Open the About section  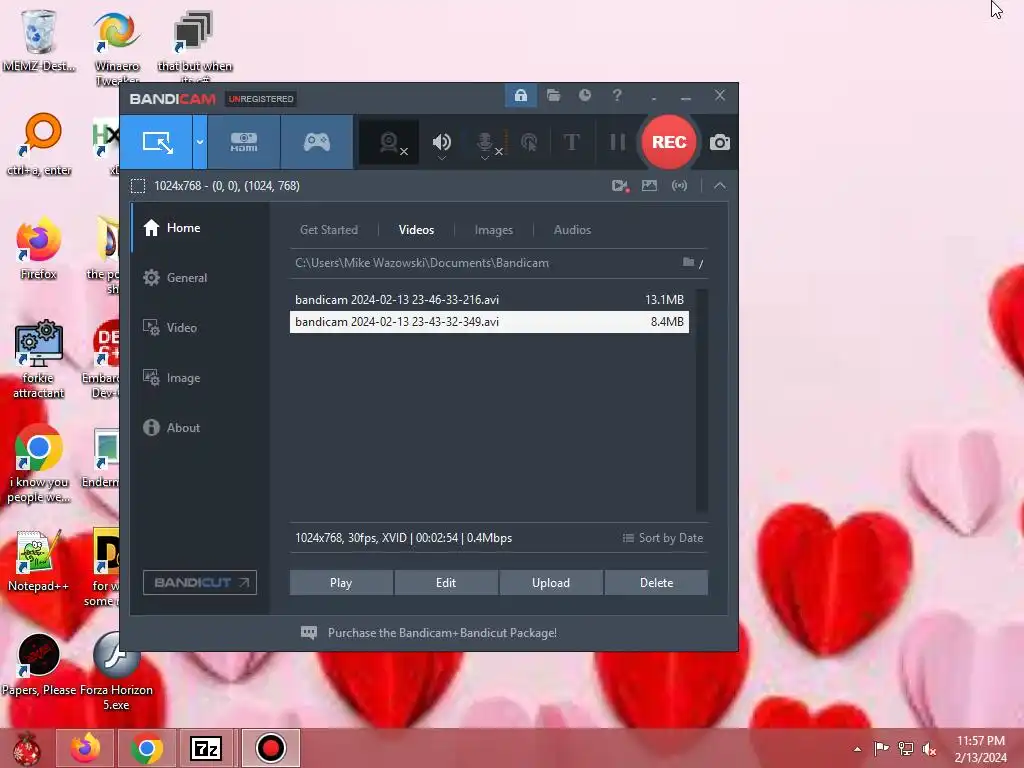200,428
